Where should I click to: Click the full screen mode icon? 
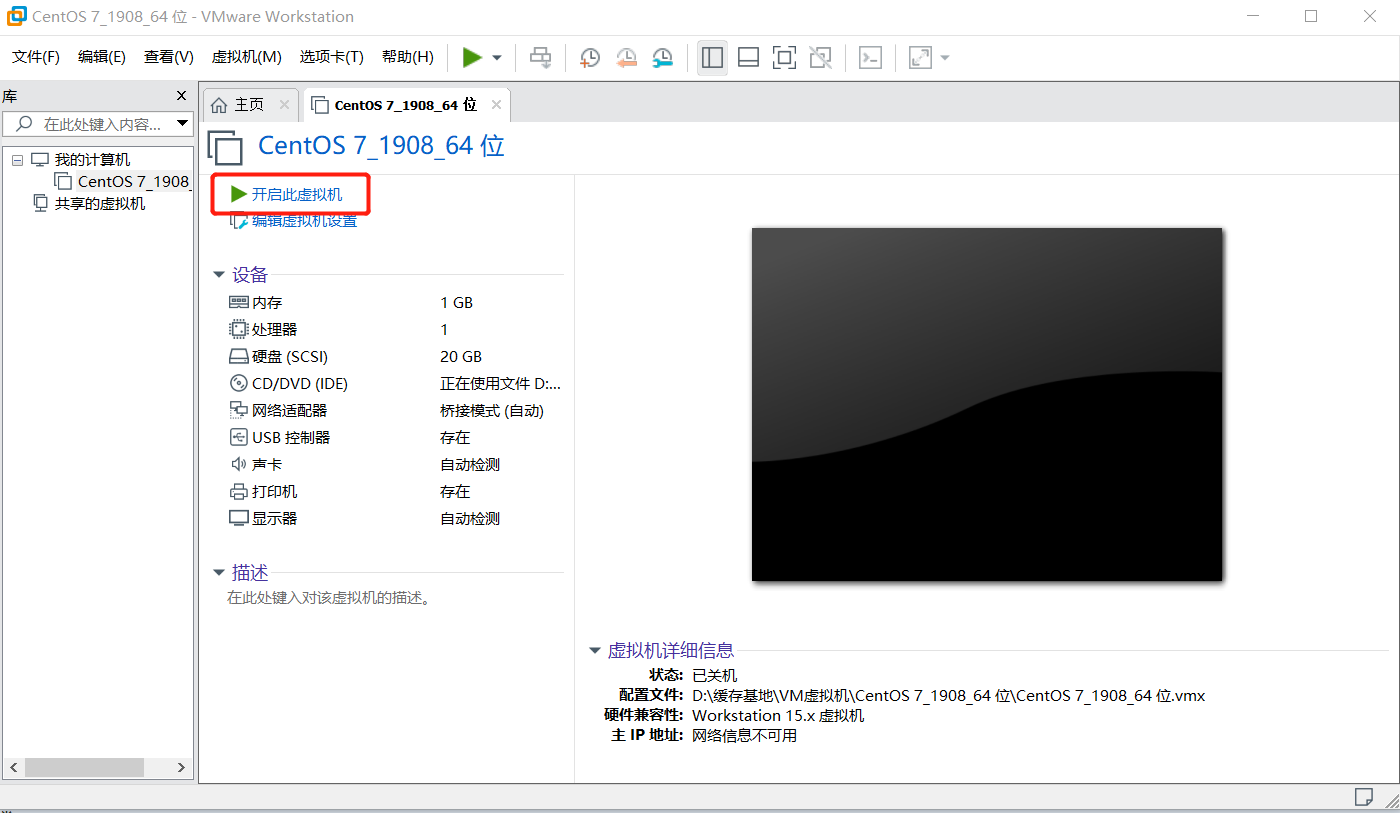pyautogui.click(x=784, y=58)
